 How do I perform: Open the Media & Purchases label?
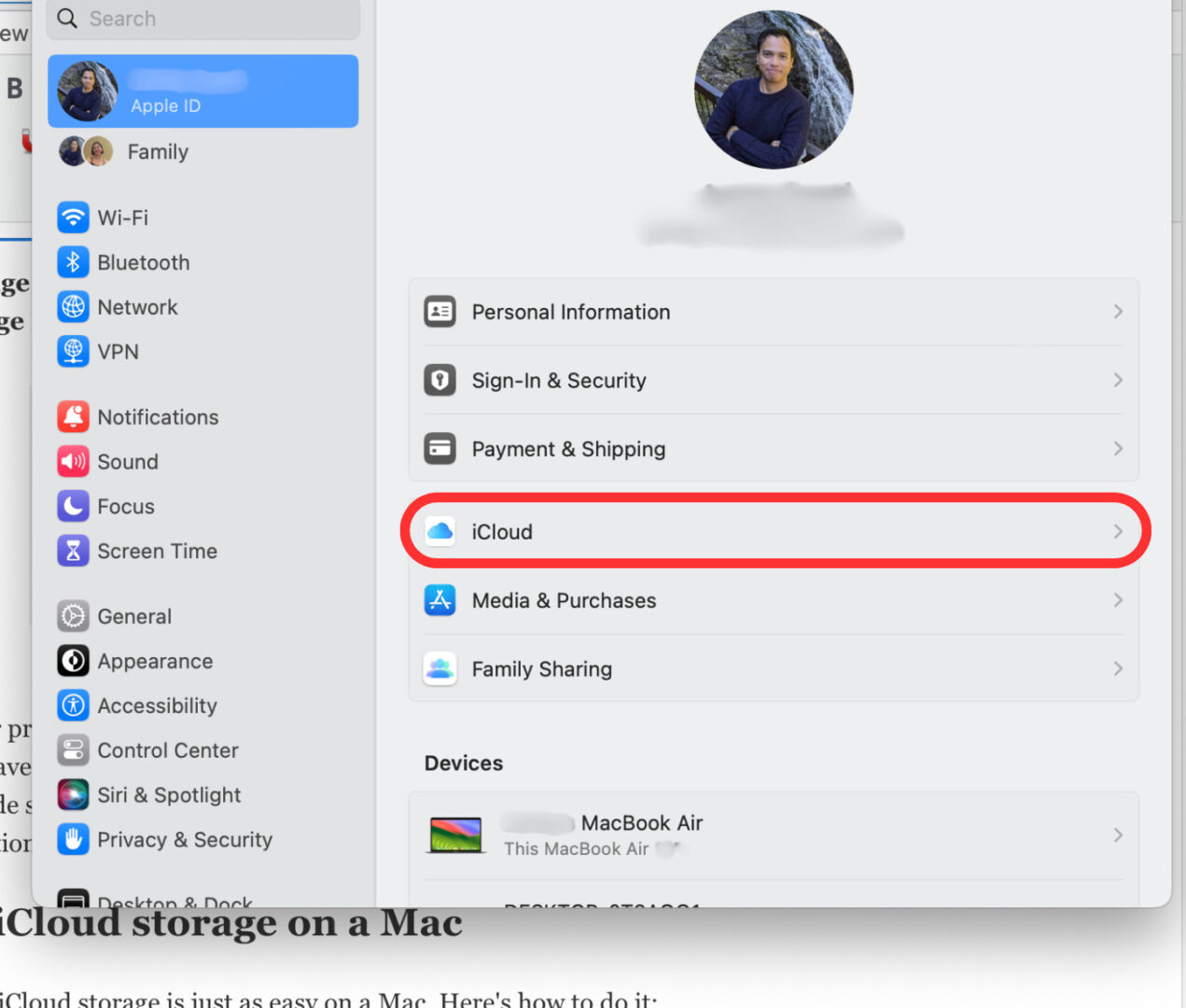click(x=564, y=600)
